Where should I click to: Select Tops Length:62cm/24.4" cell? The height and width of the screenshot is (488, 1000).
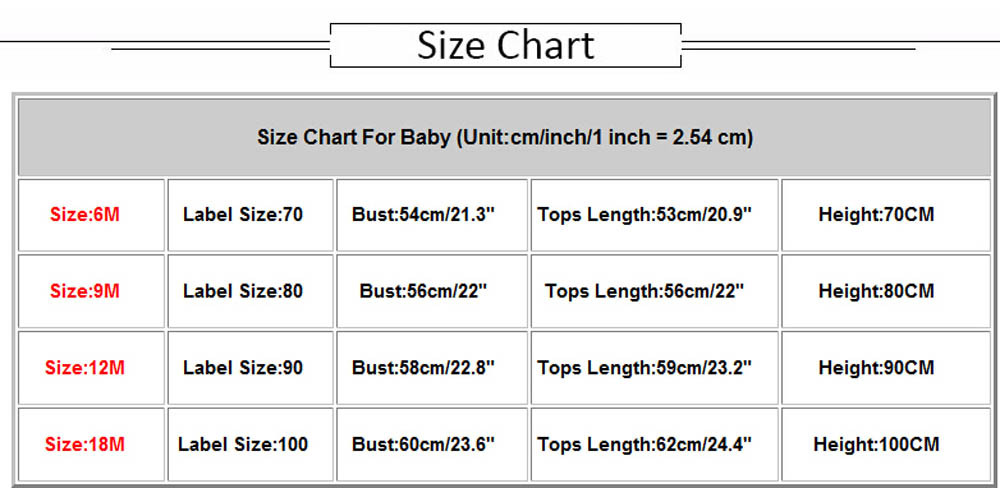[645, 444]
